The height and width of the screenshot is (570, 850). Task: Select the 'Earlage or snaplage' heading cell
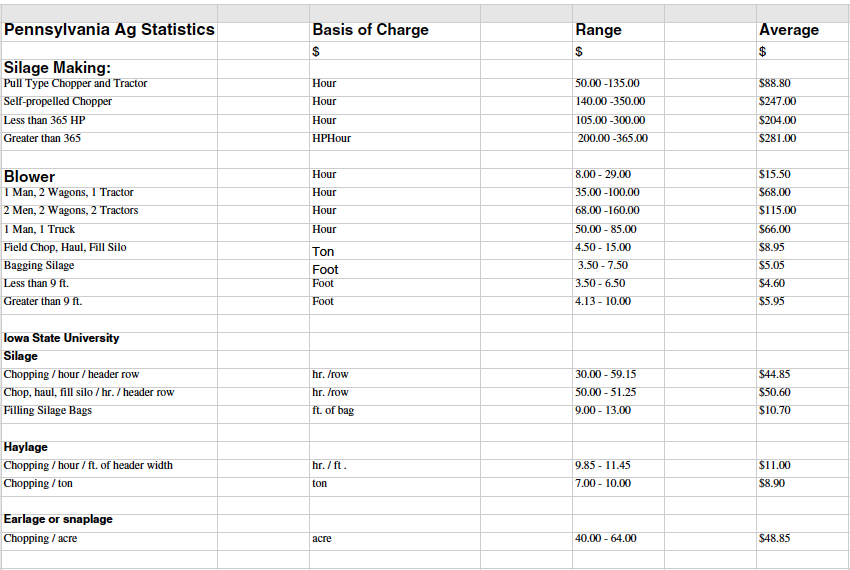(58, 520)
